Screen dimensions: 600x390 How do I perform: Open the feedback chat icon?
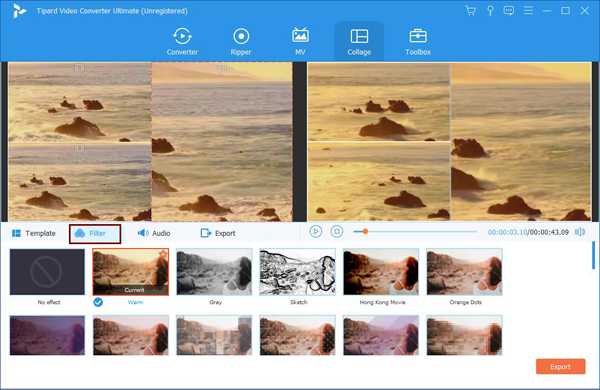click(509, 11)
